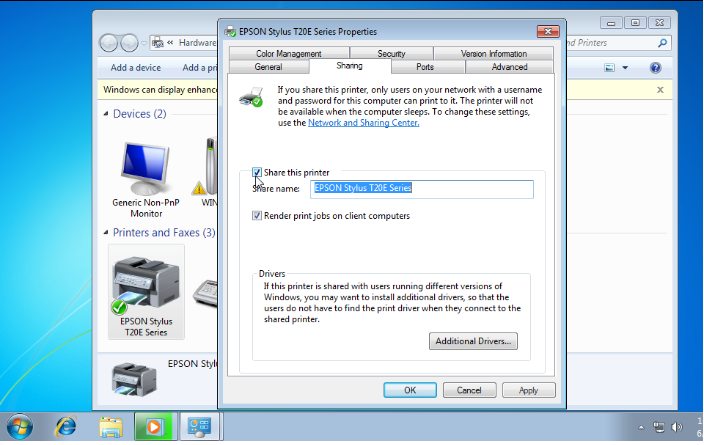Click the Forward navigation arrow in Explorer window
This screenshot has width=704, height=445.
point(129,43)
